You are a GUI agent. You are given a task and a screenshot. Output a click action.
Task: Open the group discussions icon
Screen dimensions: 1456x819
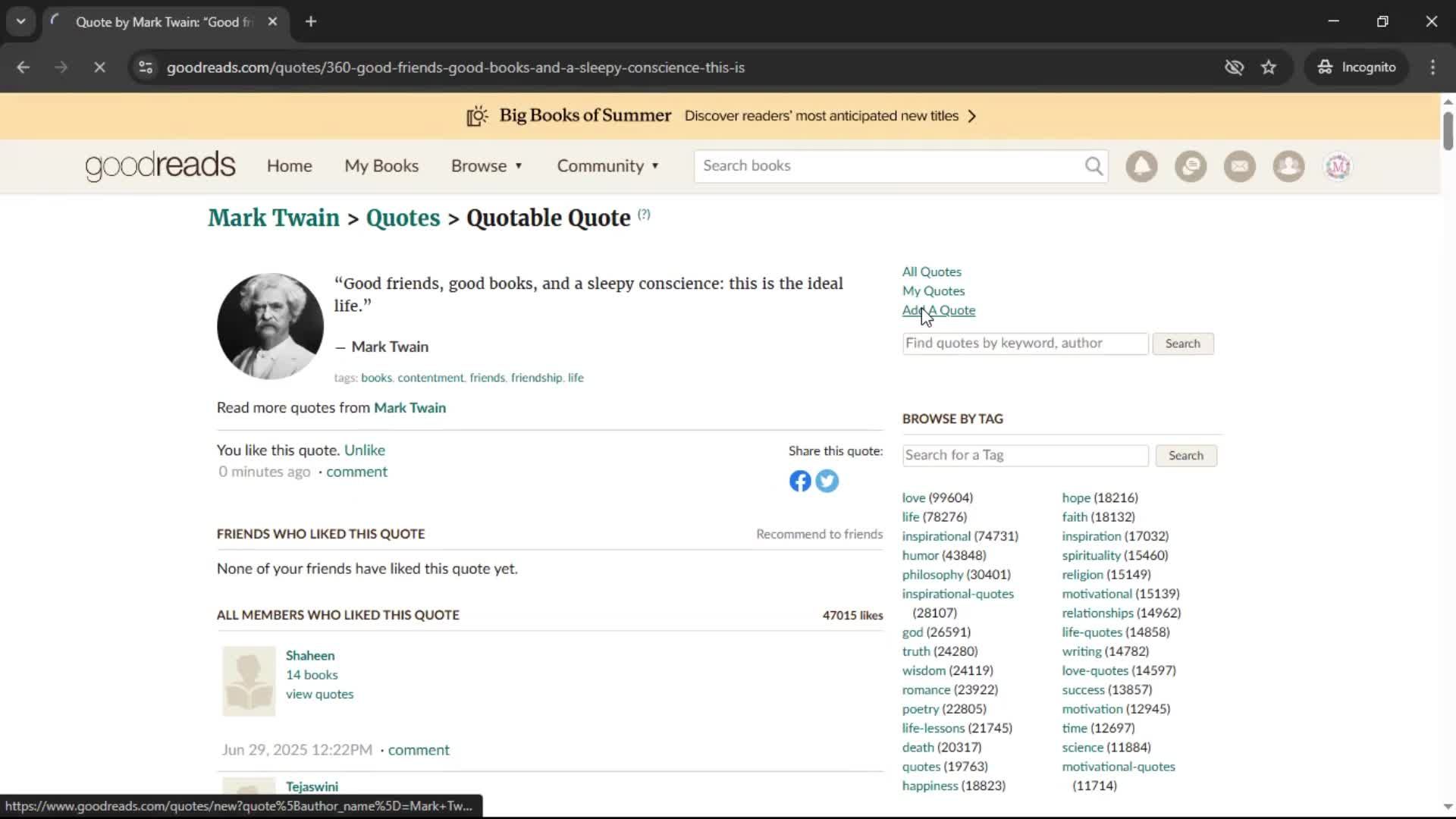coord(1191,166)
